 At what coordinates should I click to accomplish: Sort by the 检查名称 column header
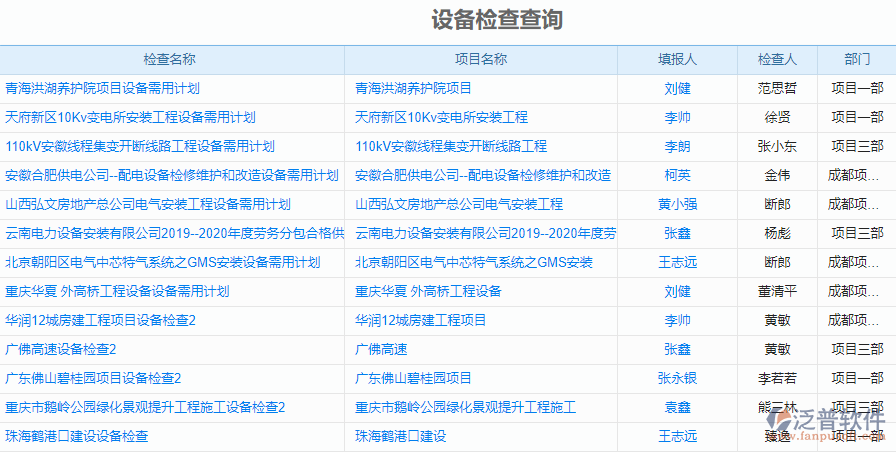[x=170, y=60]
